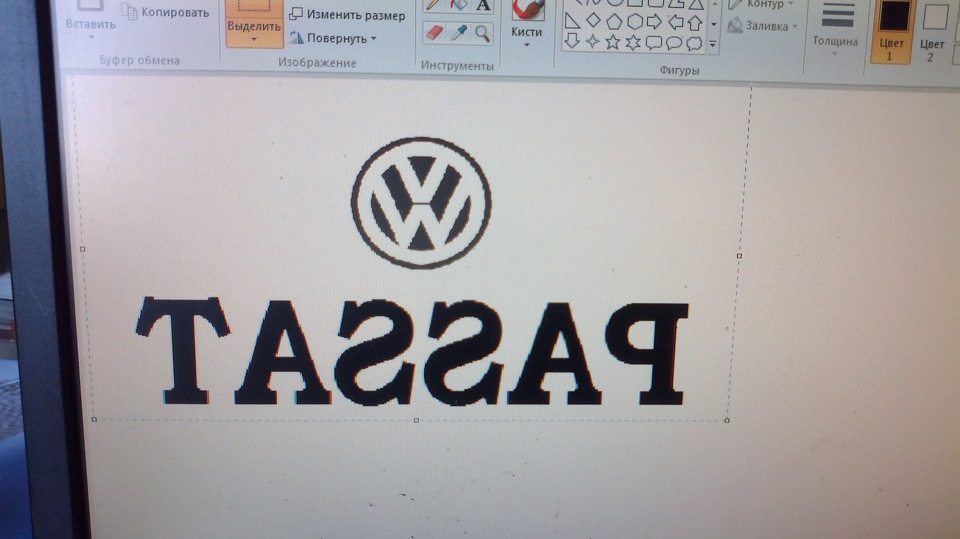This screenshot has height=539, width=960.
Task: Choose the rounded rectangle callout shape
Action: click(x=653, y=43)
